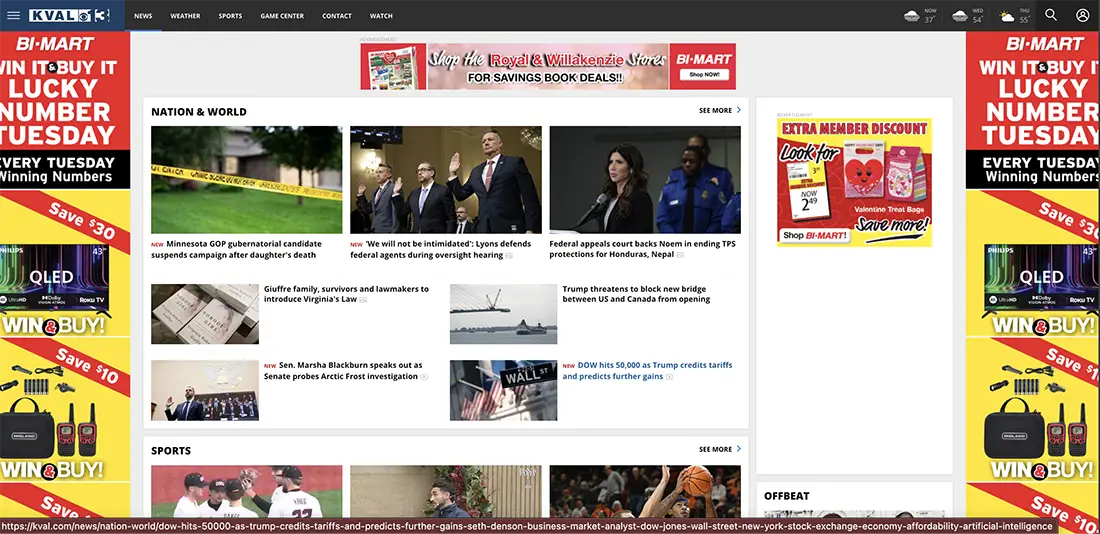Open the News menu item
Viewport: 1100px width, 534px height.
pos(143,15)
